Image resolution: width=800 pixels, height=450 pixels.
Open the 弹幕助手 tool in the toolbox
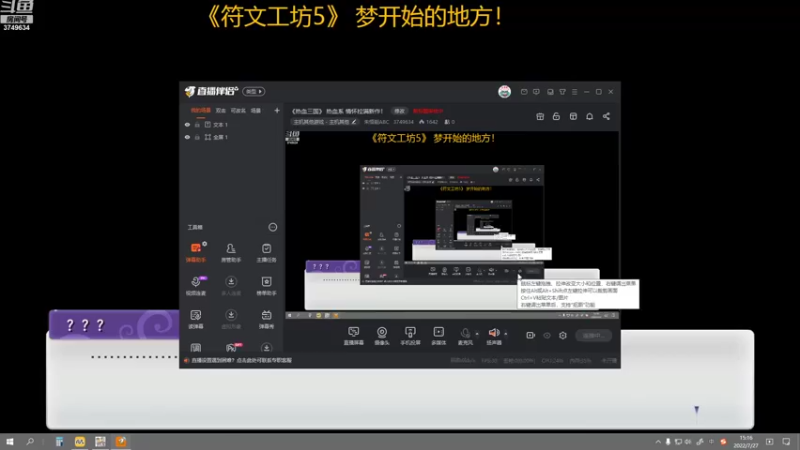pyautogui.click(x=196, y=252)
